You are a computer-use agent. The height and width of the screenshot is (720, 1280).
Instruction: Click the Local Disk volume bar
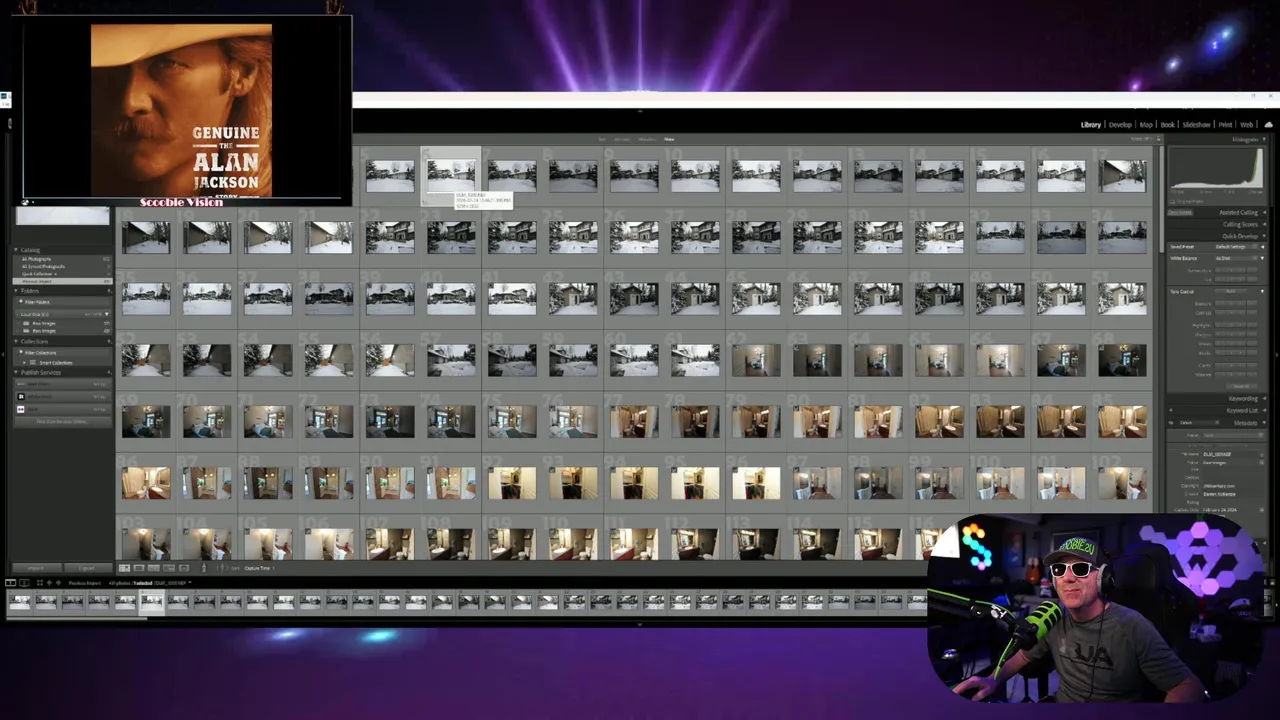(x=62, y=314)
